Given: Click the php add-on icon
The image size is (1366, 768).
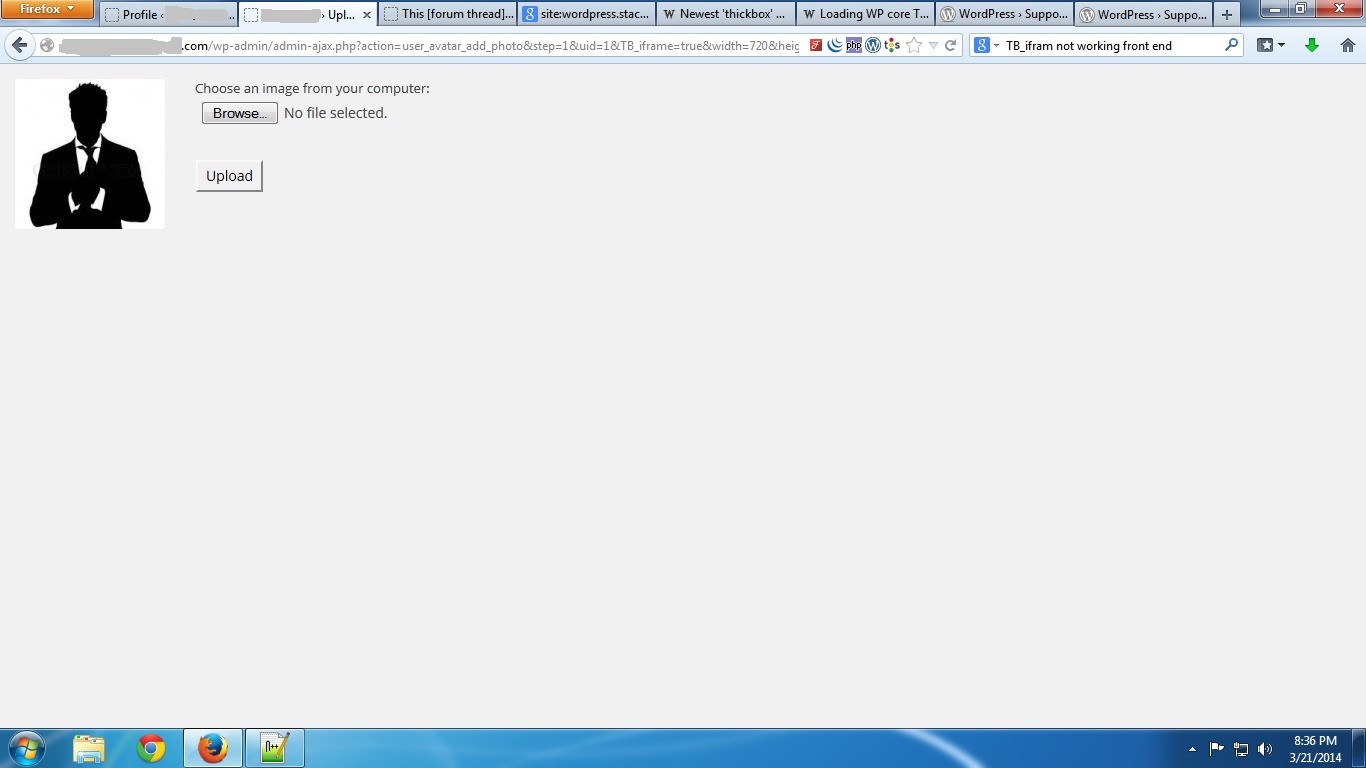Looking at the screenshot, I should (853, 45).
